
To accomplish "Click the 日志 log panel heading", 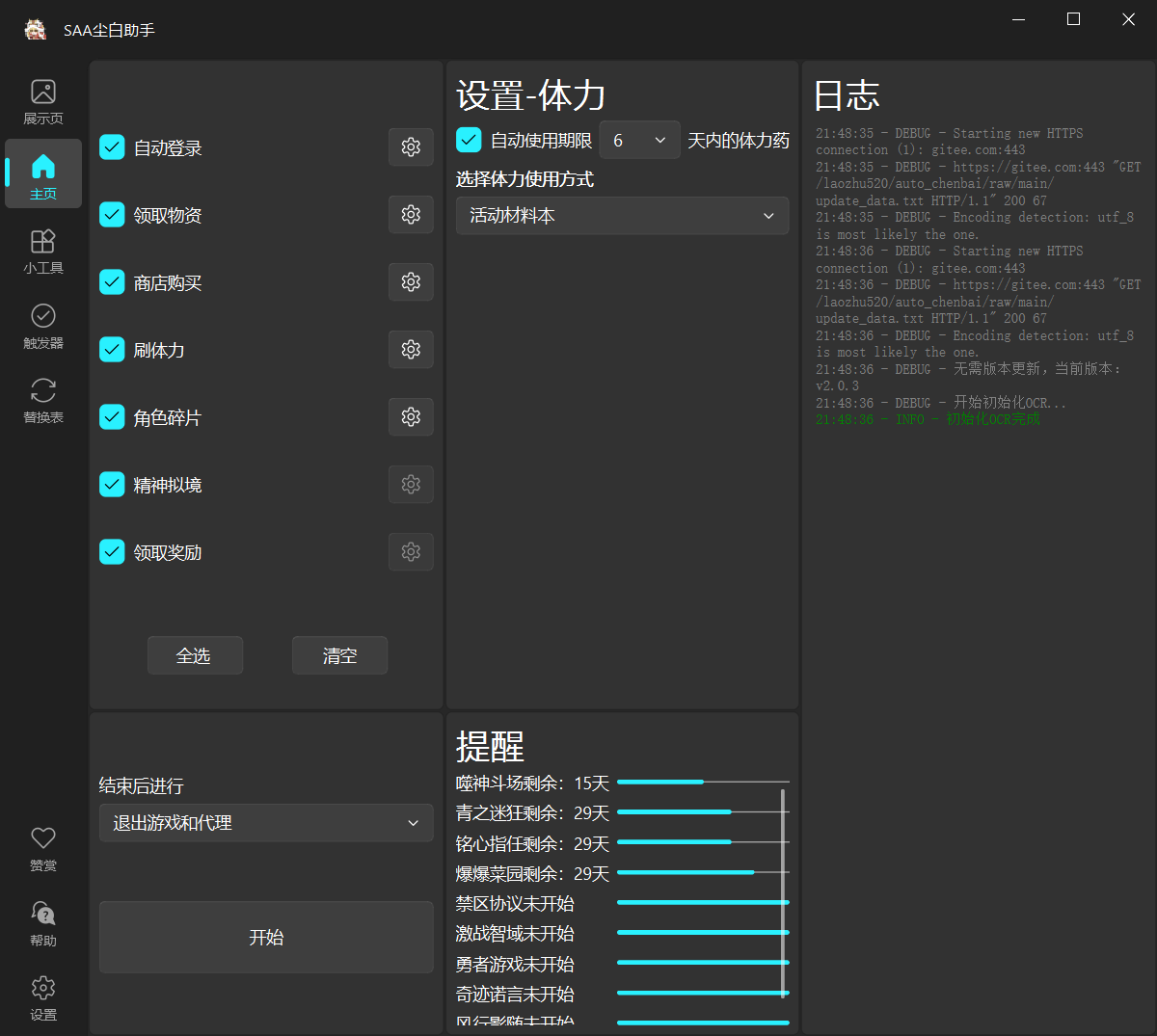I will point(847,95).
